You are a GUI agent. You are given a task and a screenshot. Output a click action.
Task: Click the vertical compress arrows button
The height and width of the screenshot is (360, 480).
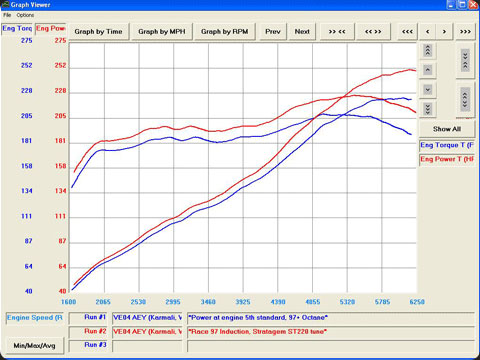click(465, 60)
